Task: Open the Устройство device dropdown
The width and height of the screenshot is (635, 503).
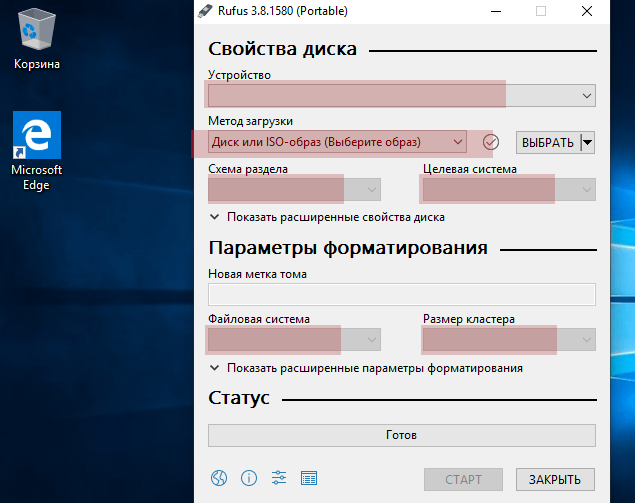Action: click(402, 96)
